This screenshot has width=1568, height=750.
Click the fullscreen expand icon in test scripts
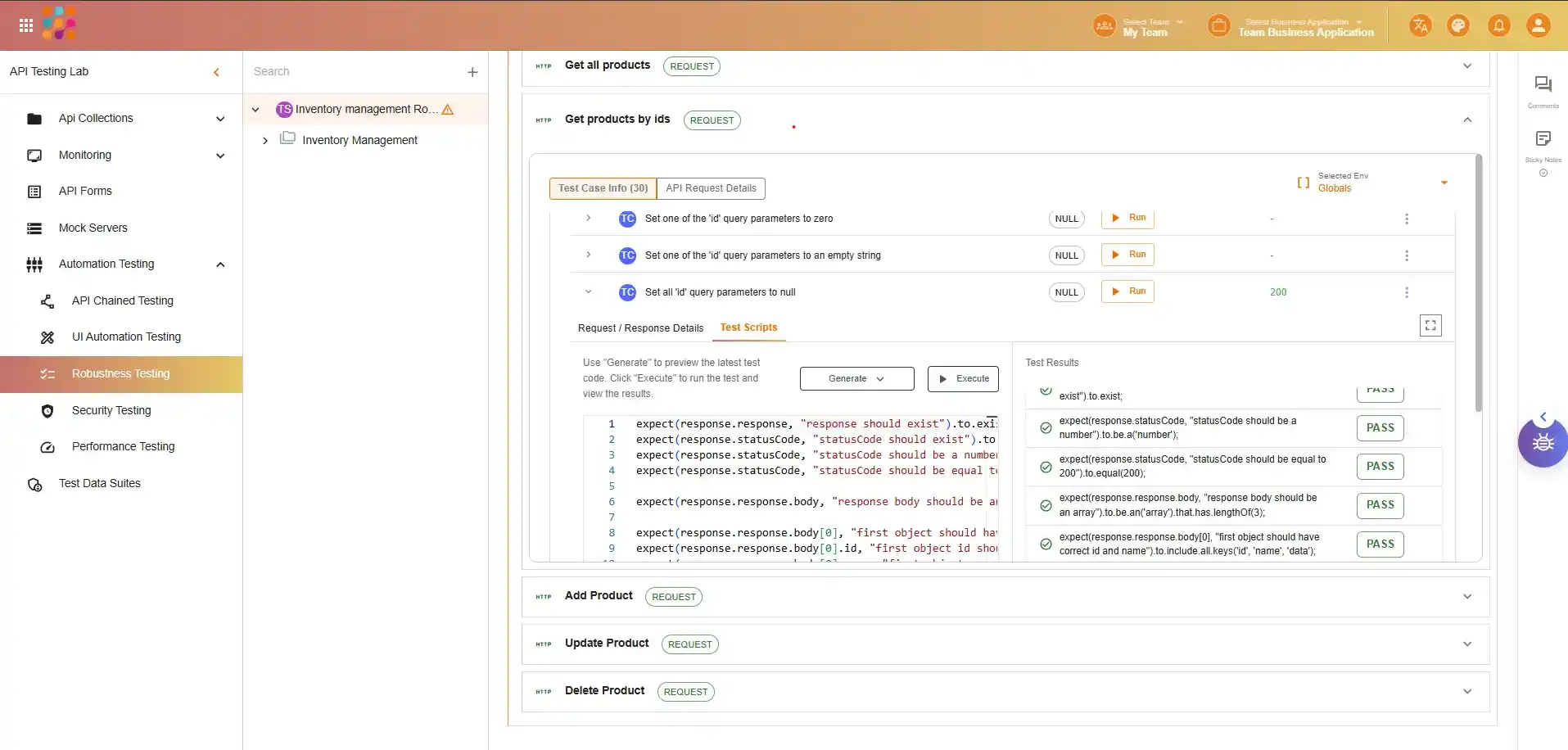1430,326
